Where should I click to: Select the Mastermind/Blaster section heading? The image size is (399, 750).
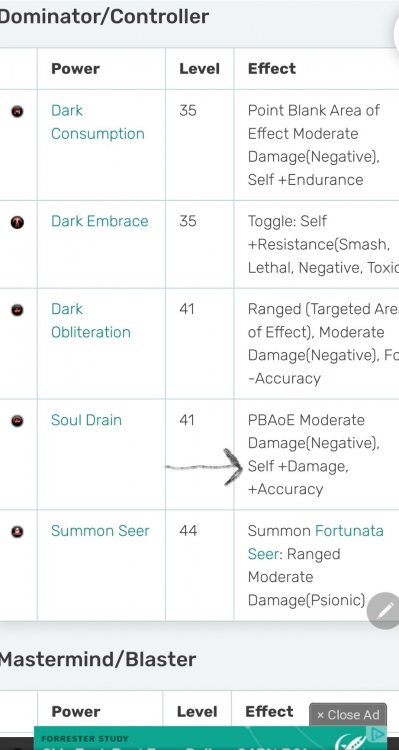pyautogui.click(x=97, y=660)
